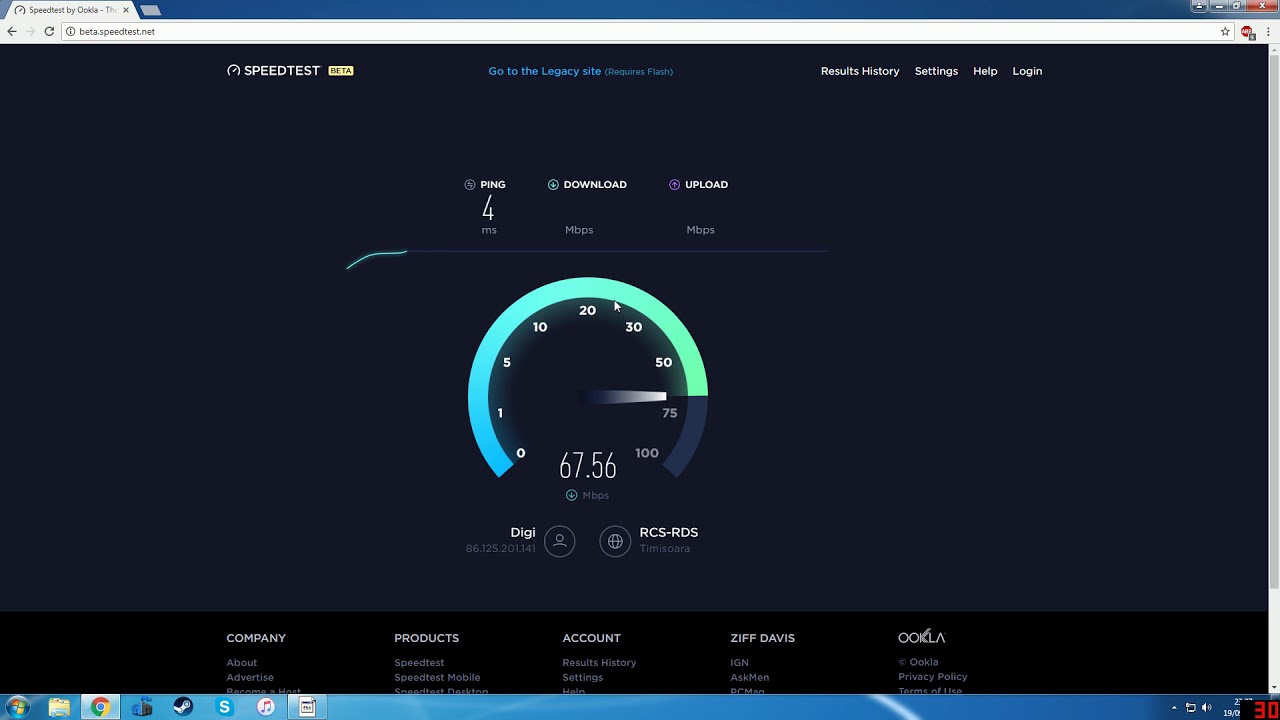Viewport: 1280px width, 720px height.
Task: Click the RCS-RDS server name
Action: point(669,533)
